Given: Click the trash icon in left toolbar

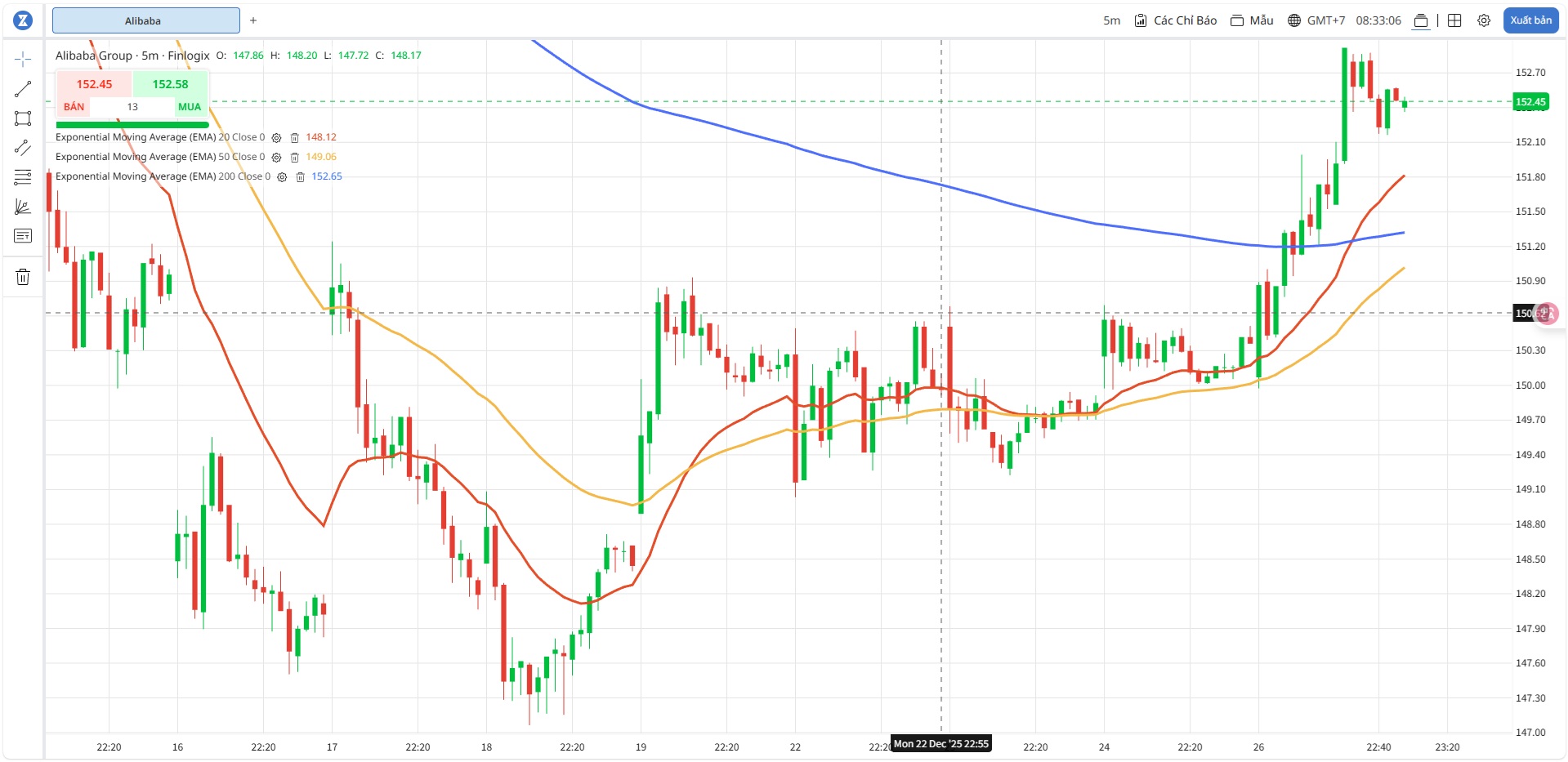Looking at the screenshot, I should [23, 277].
